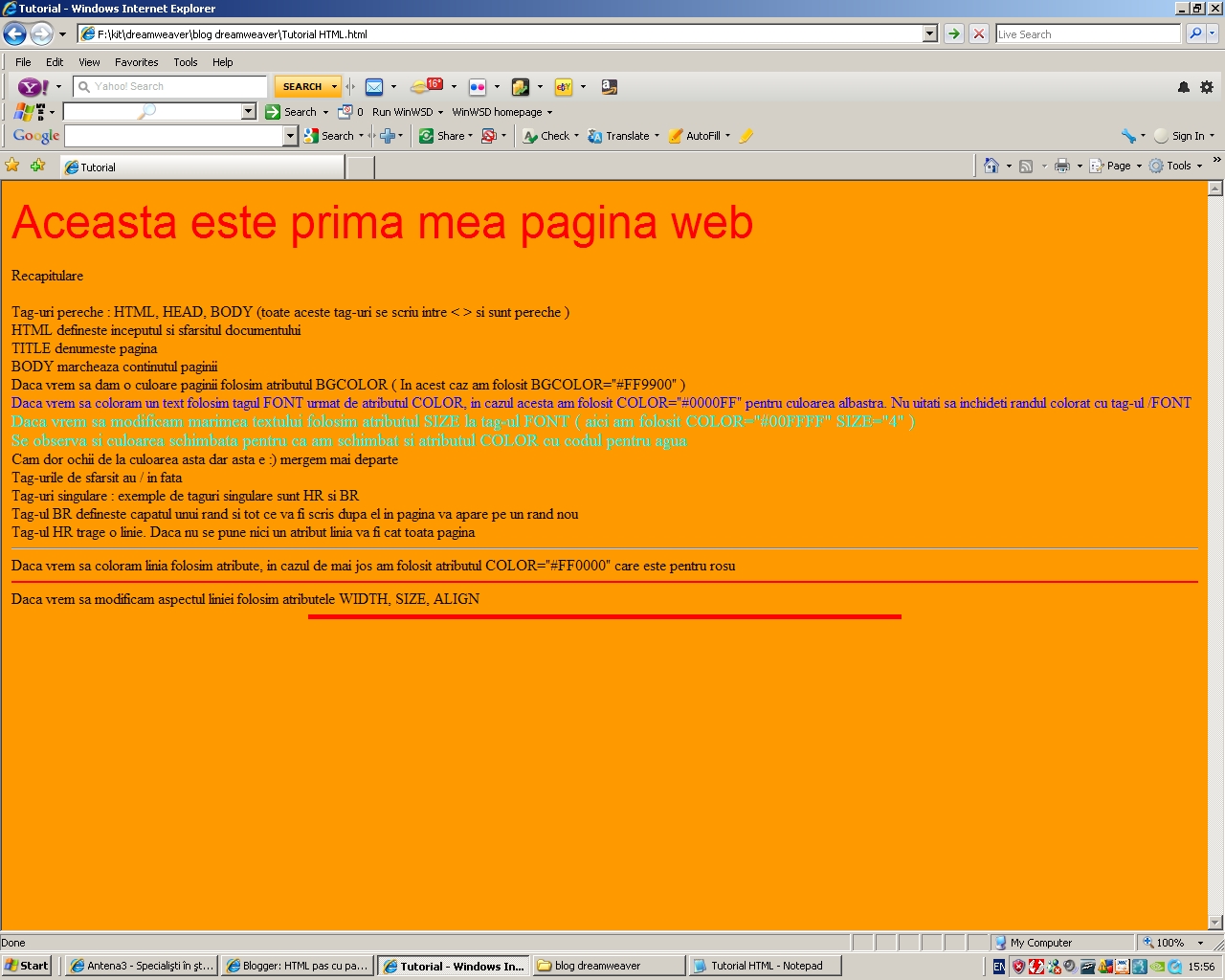
Task: Open the Favorites menu
Action: click(136, 61)
